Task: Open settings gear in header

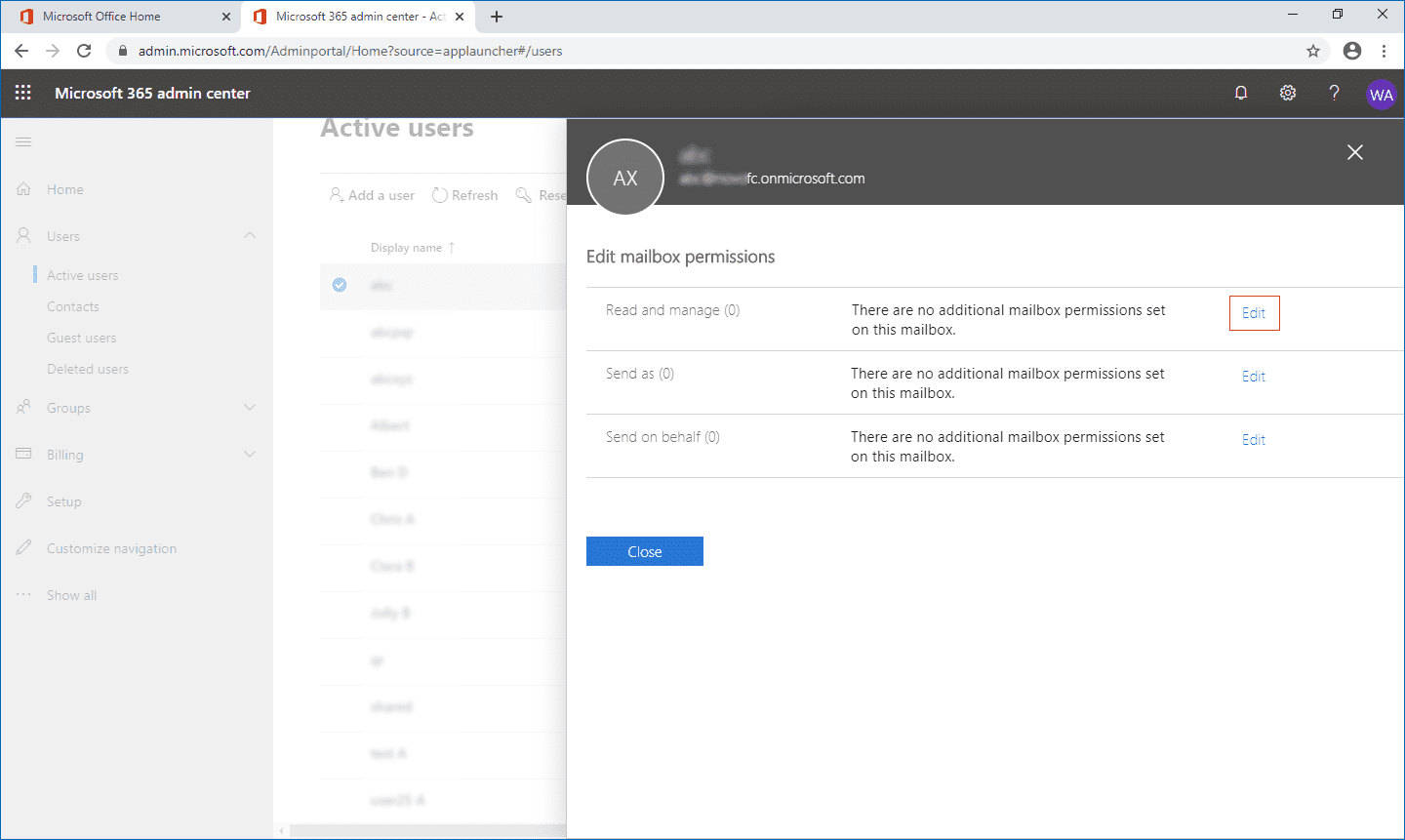Action: [1288, 93]
